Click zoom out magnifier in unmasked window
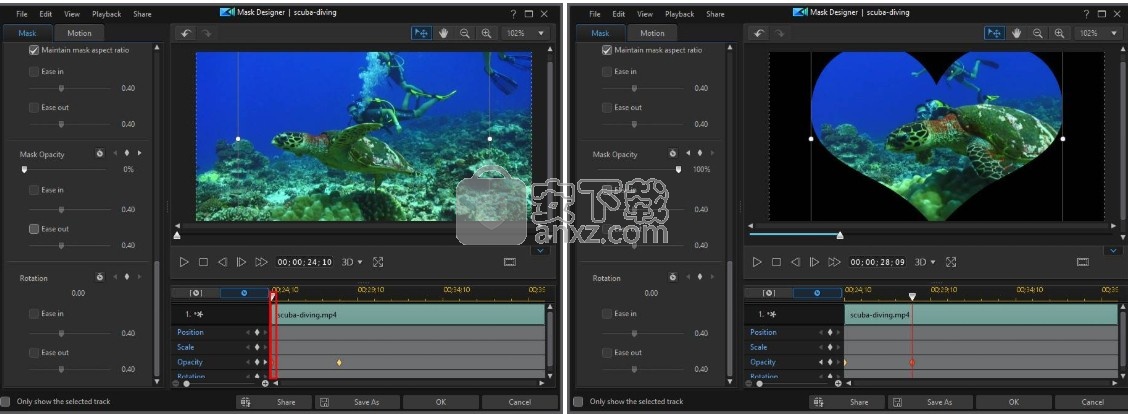The width and height of the screenshot is (1128, 414). [465, 33]
